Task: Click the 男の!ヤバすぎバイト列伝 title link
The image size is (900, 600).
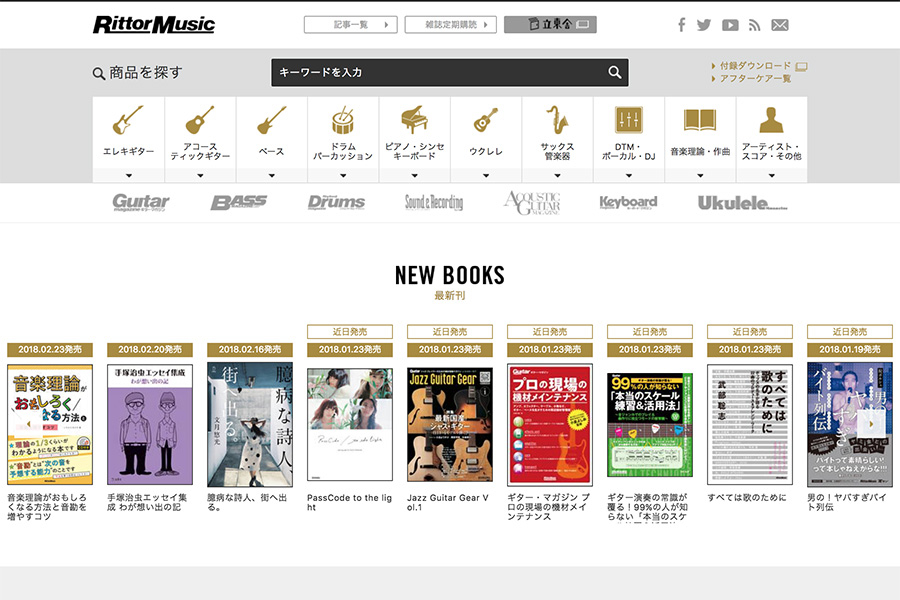Action: [x=847, y=502]
